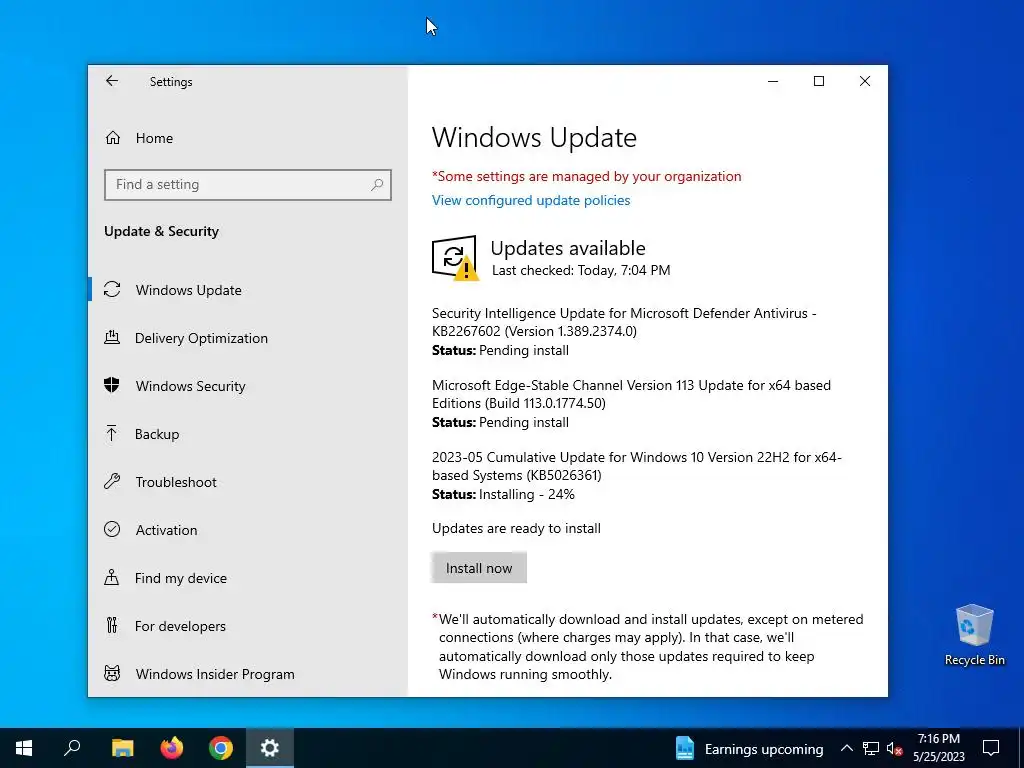Click the Activation checkmark icon

click(112, 530)
